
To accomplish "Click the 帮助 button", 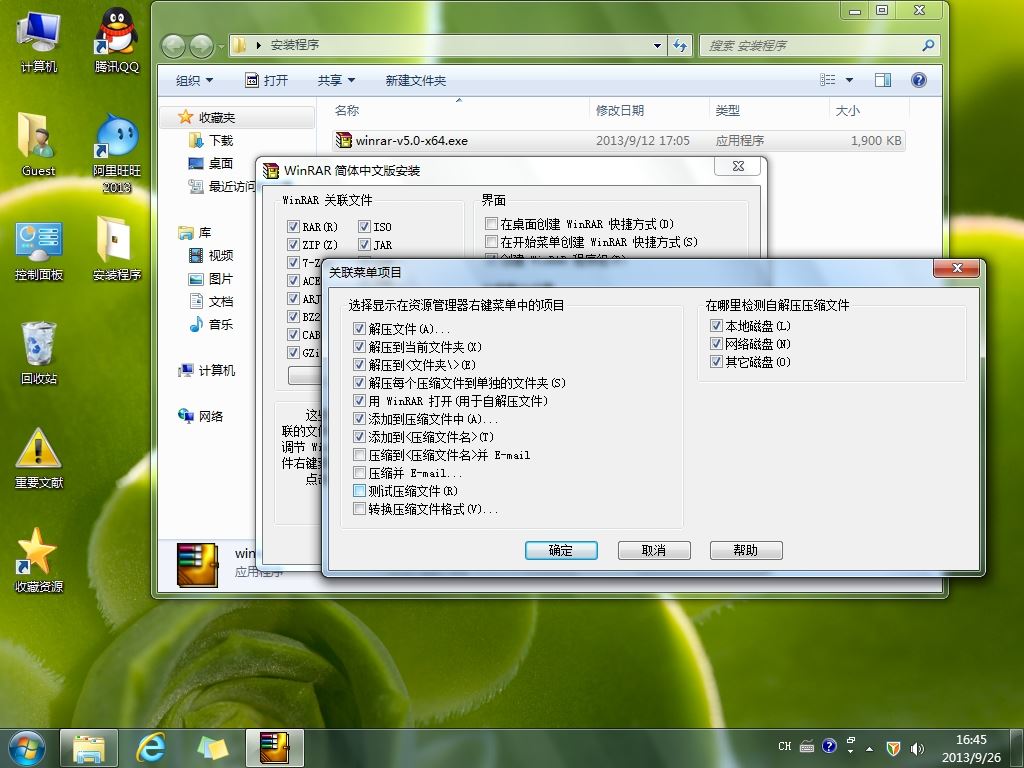I will tap(746, 551).
